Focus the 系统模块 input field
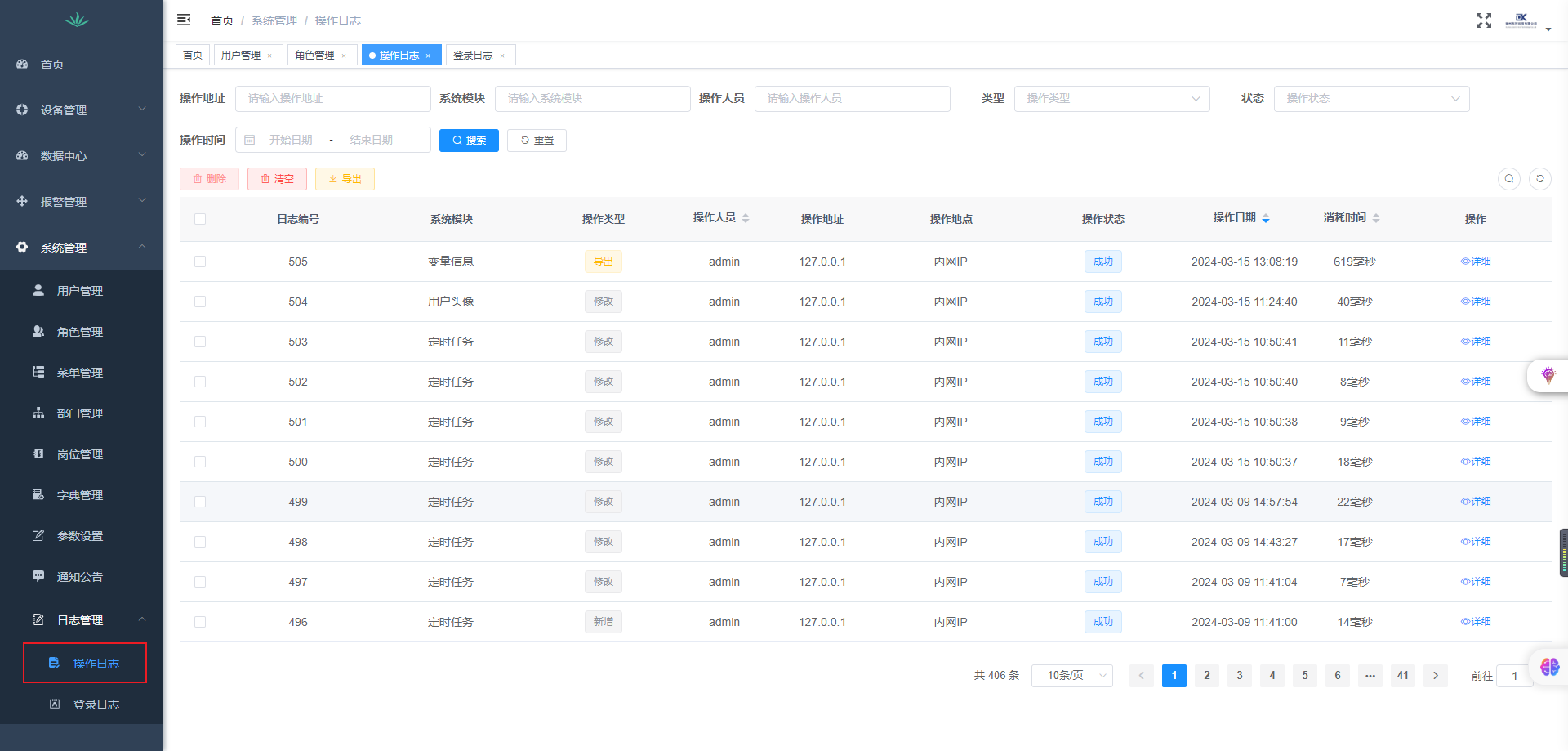 [x=593, y=98]
